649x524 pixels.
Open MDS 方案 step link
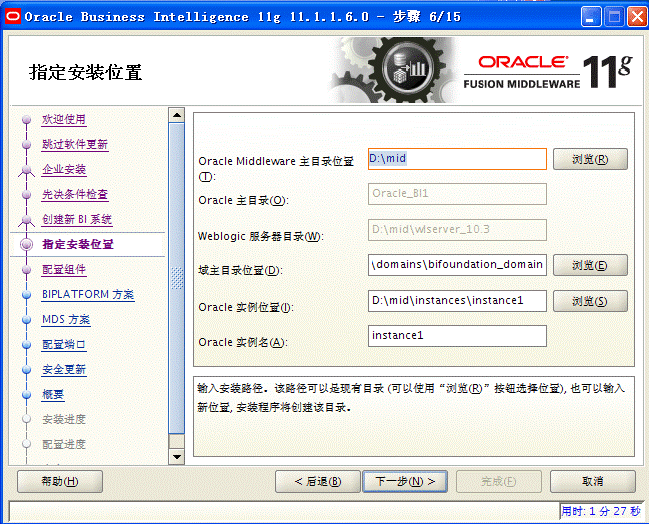click(x=66, y=320)
